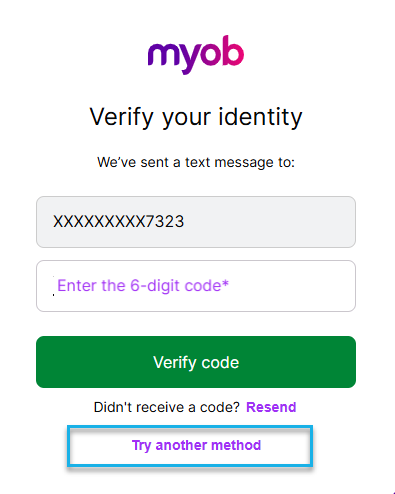The height and width of the screenshot is (494, 395).
Task: Click the Verify code button
Action: [x=196, y=362]
